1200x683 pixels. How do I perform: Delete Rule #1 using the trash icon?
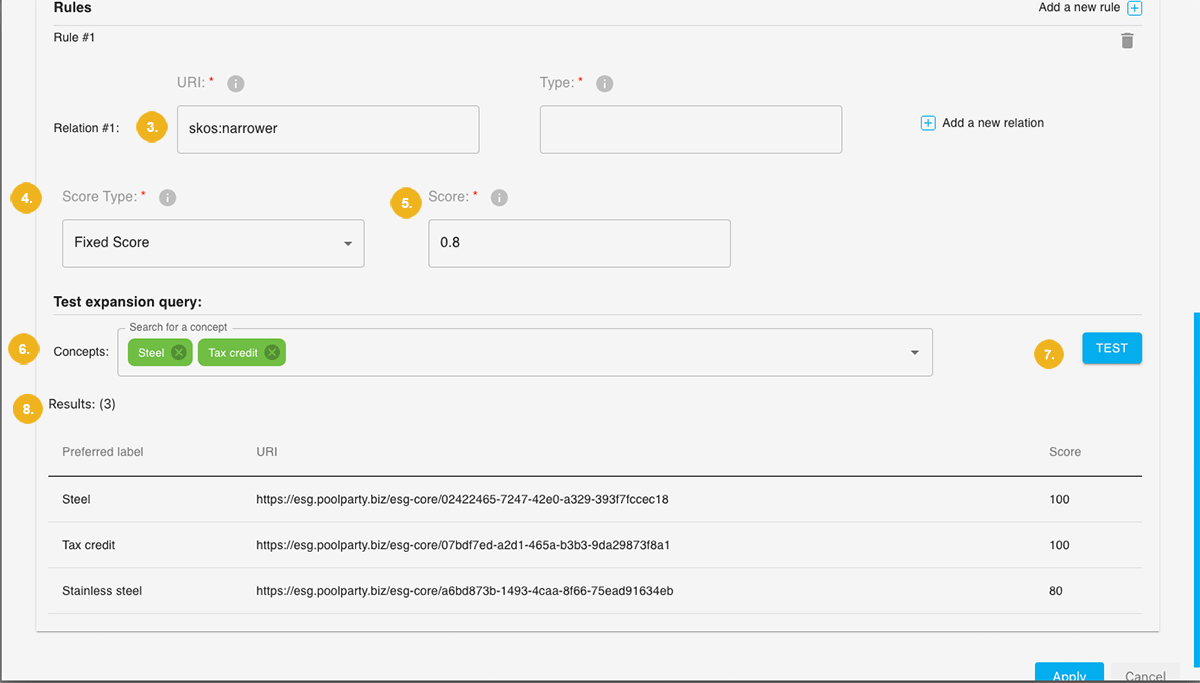[x=1127, y=40]
